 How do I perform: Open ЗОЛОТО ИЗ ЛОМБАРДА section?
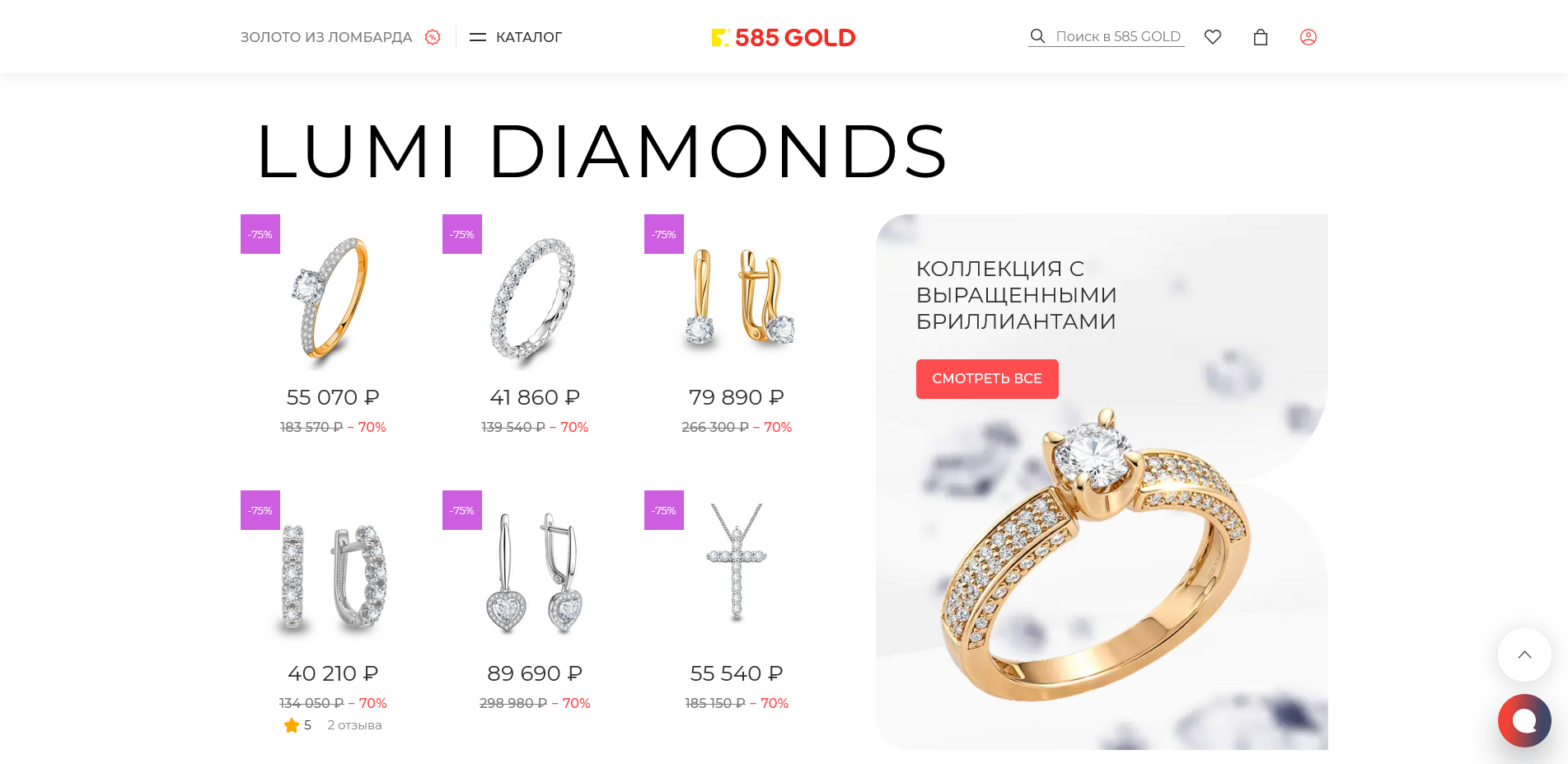(326, 37)
